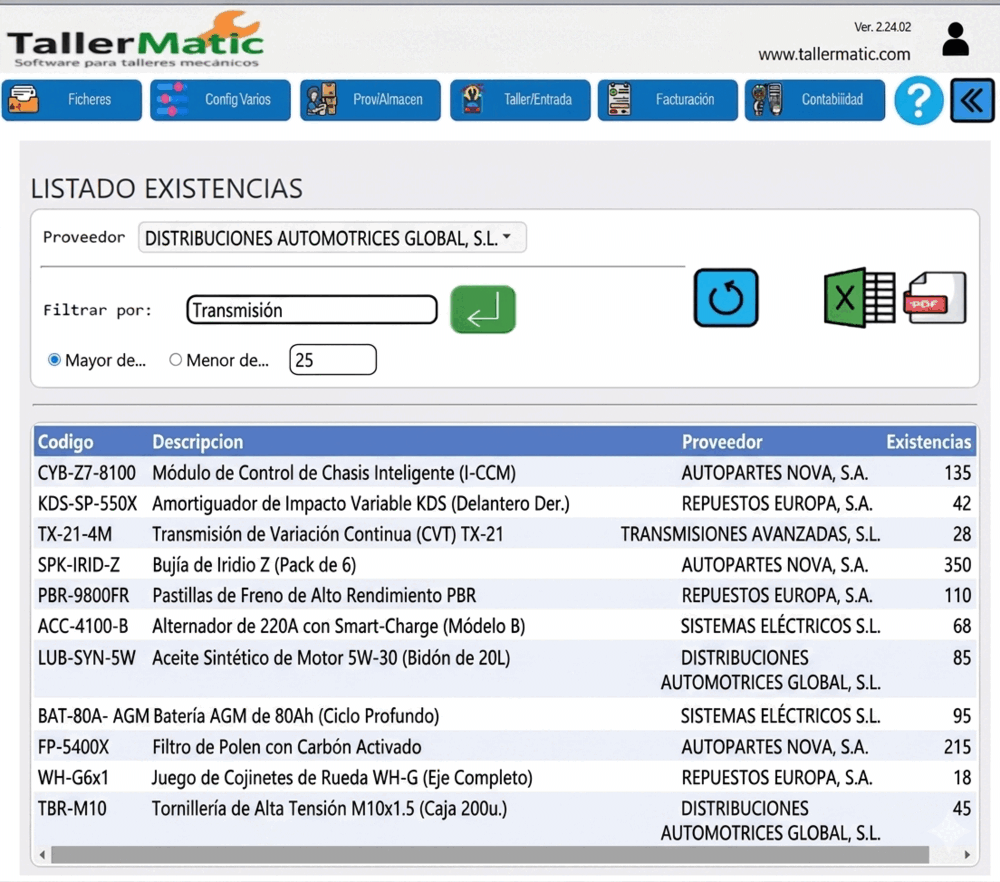Click existencias value 135
Screen dimensions: 1000x882
click(x=957, y=473)
